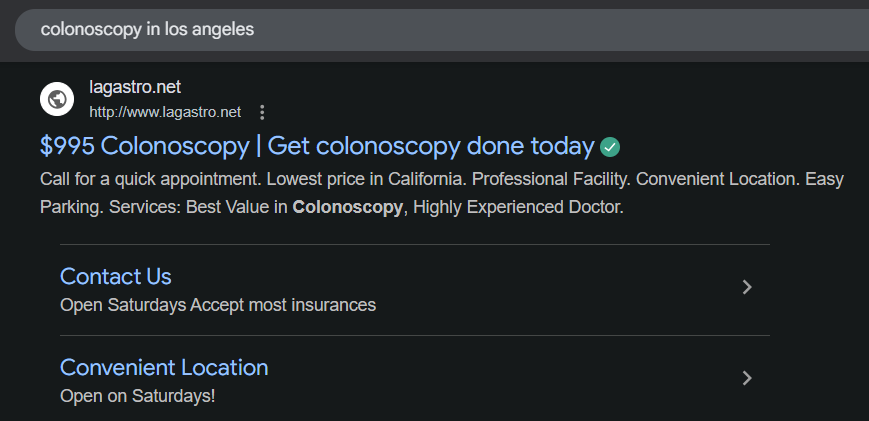869x421 pixels.
Task: Click the 'Open on Saturdays!' text
Action: pyautogui.click(x=137, y=395)
